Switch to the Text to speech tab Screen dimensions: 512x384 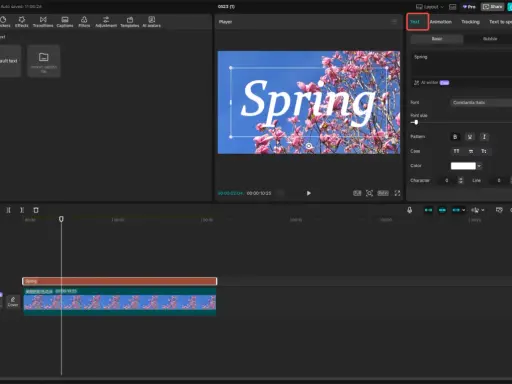pos(500,22)
